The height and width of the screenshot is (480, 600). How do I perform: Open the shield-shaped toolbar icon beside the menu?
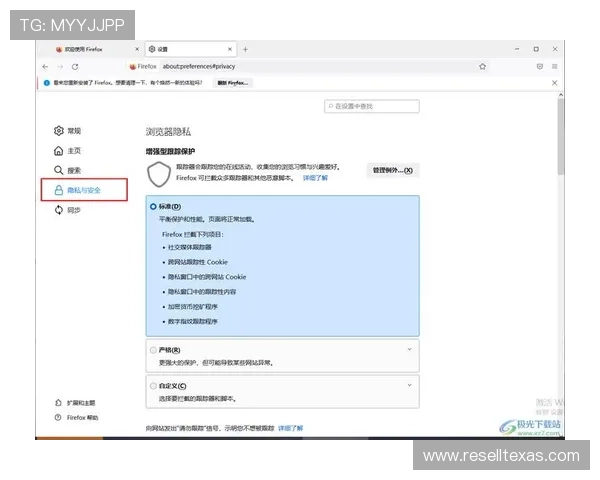(x=540, y=66)
